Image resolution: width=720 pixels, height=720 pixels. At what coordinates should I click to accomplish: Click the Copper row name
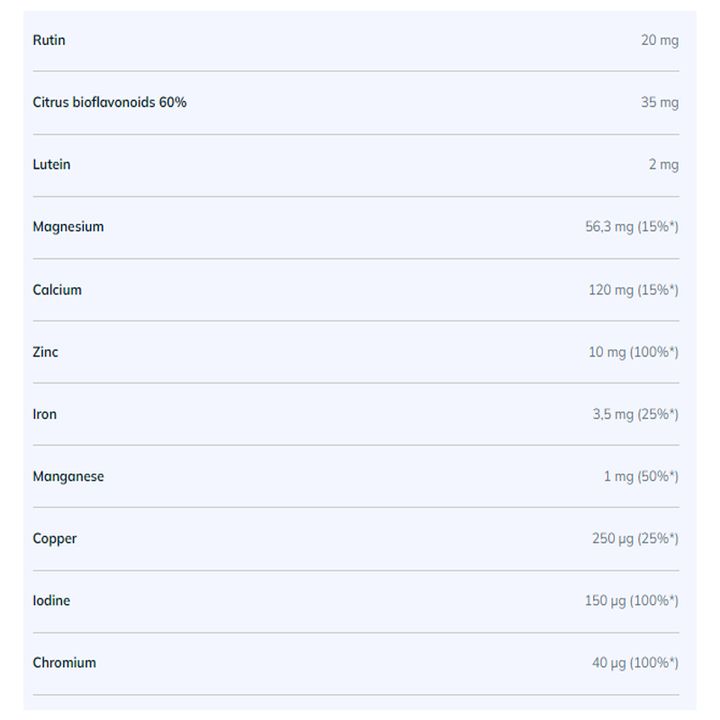tap(55, 539)
